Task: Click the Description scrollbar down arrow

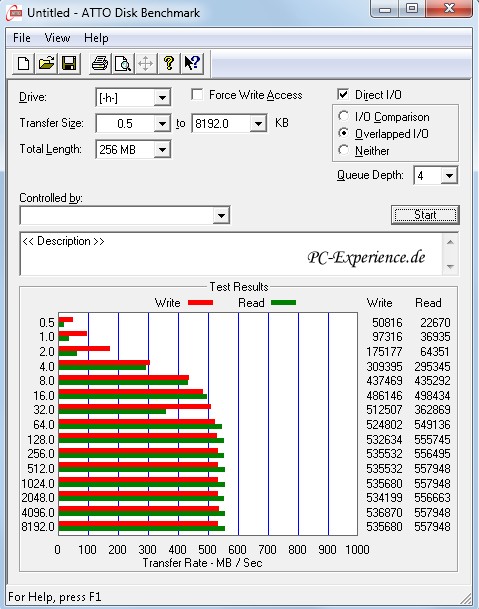Action: (450, 267)
